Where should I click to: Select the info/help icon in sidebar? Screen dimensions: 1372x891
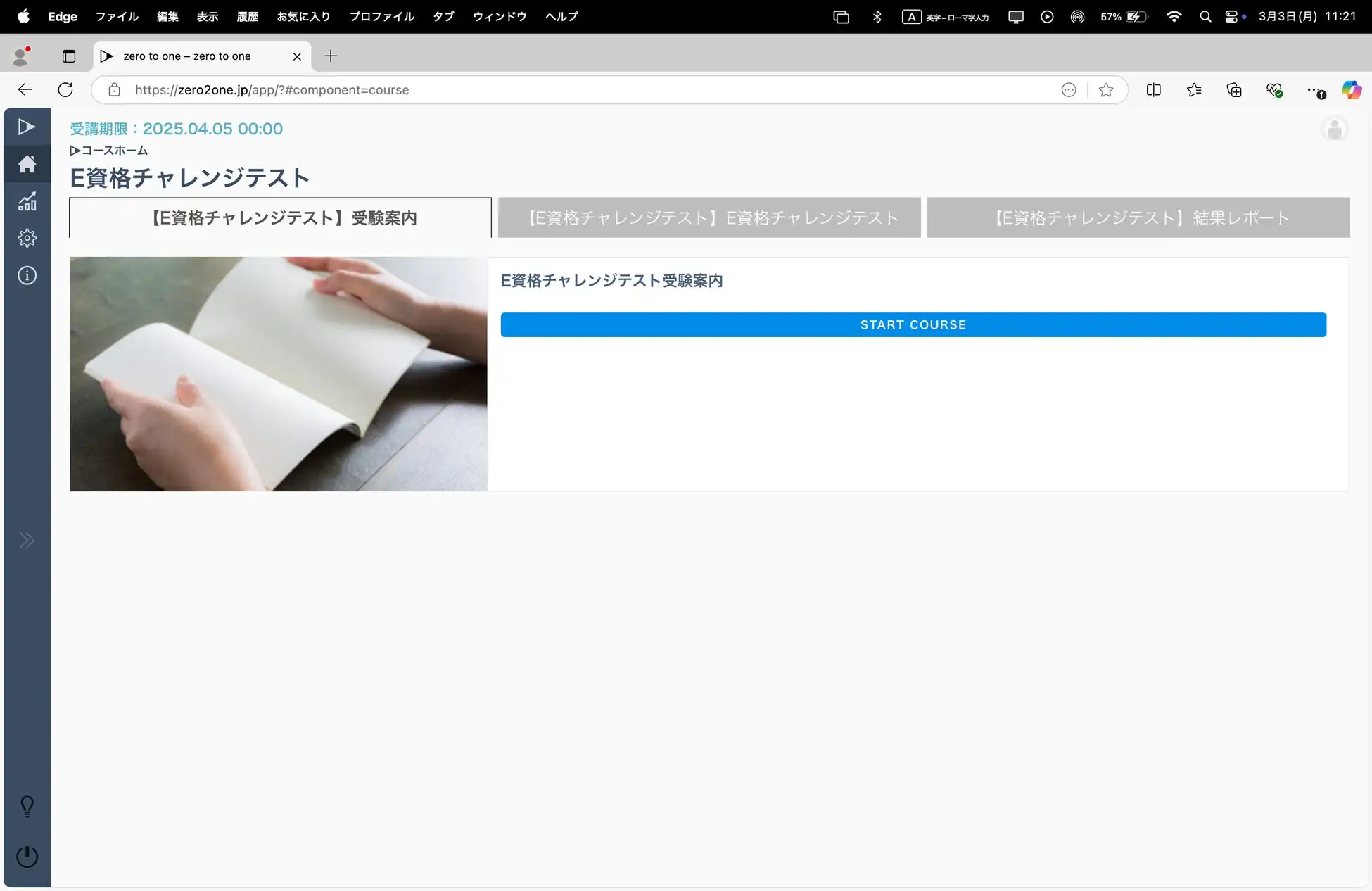25,275
